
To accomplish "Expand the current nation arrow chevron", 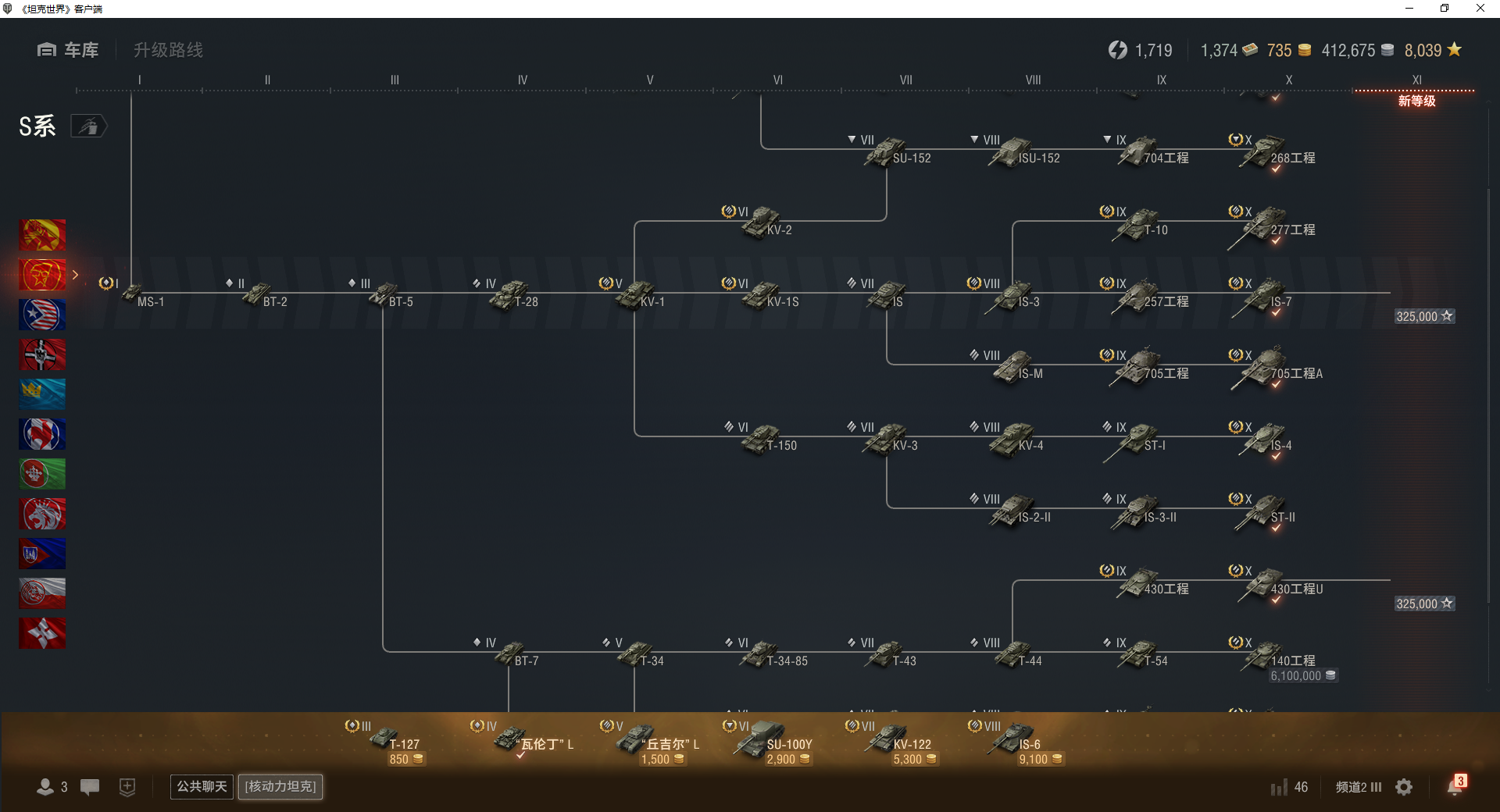I will pyautogui.click(x=75, y=275).
